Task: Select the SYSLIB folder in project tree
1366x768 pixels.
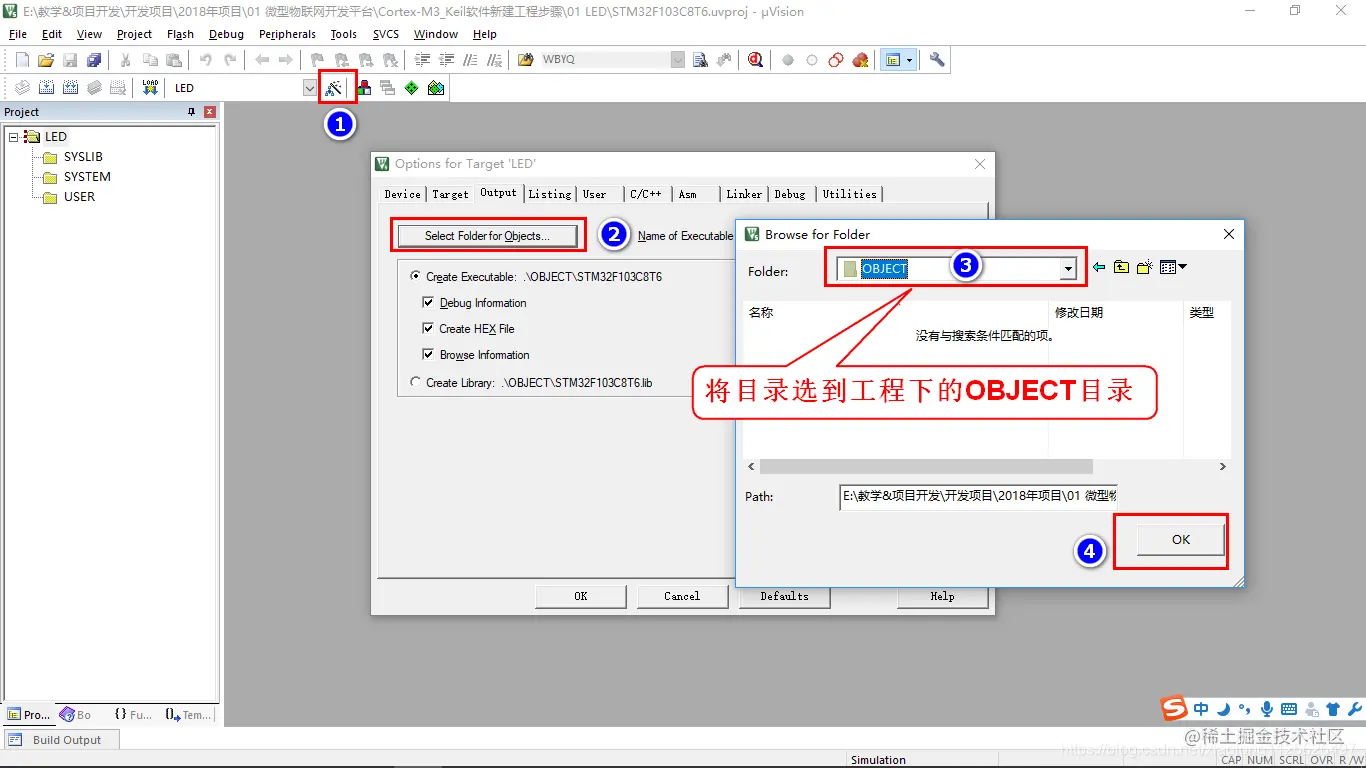Action: click(83, 157)
